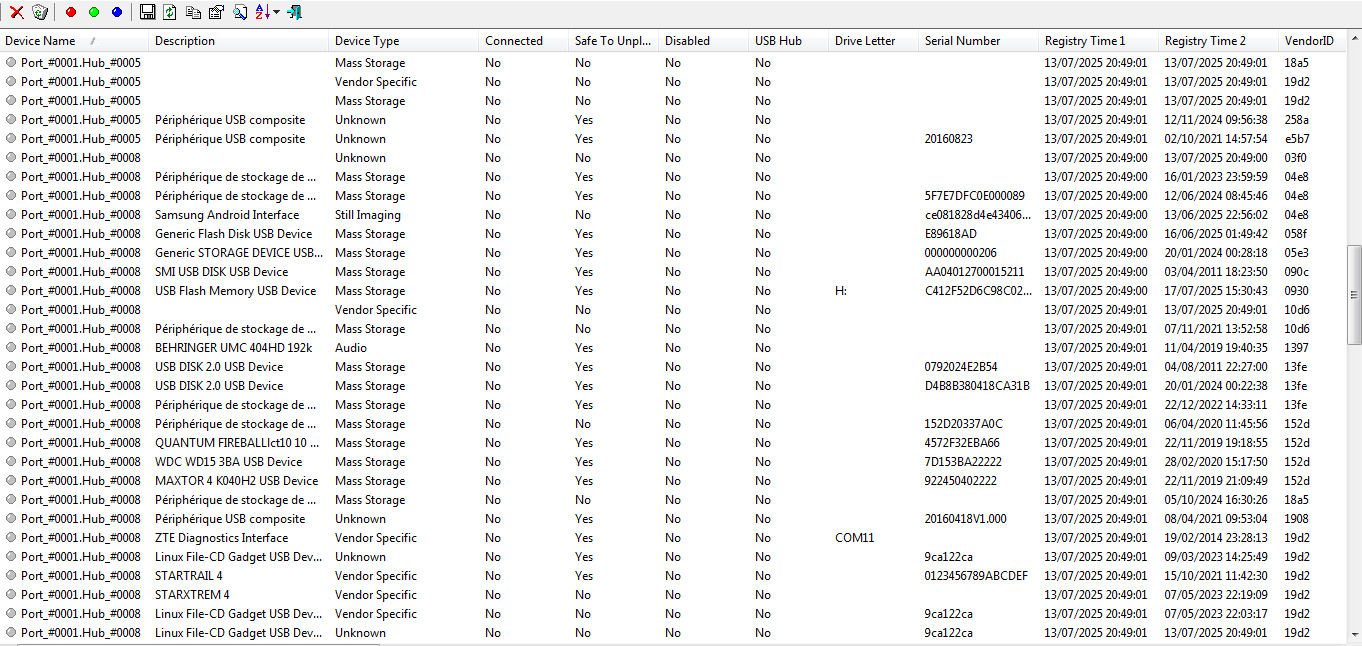Viewport: 1362px width, 646px height.
Task: Click serial number D4B8B380418CA31B
Action: (x=977, y=386)
